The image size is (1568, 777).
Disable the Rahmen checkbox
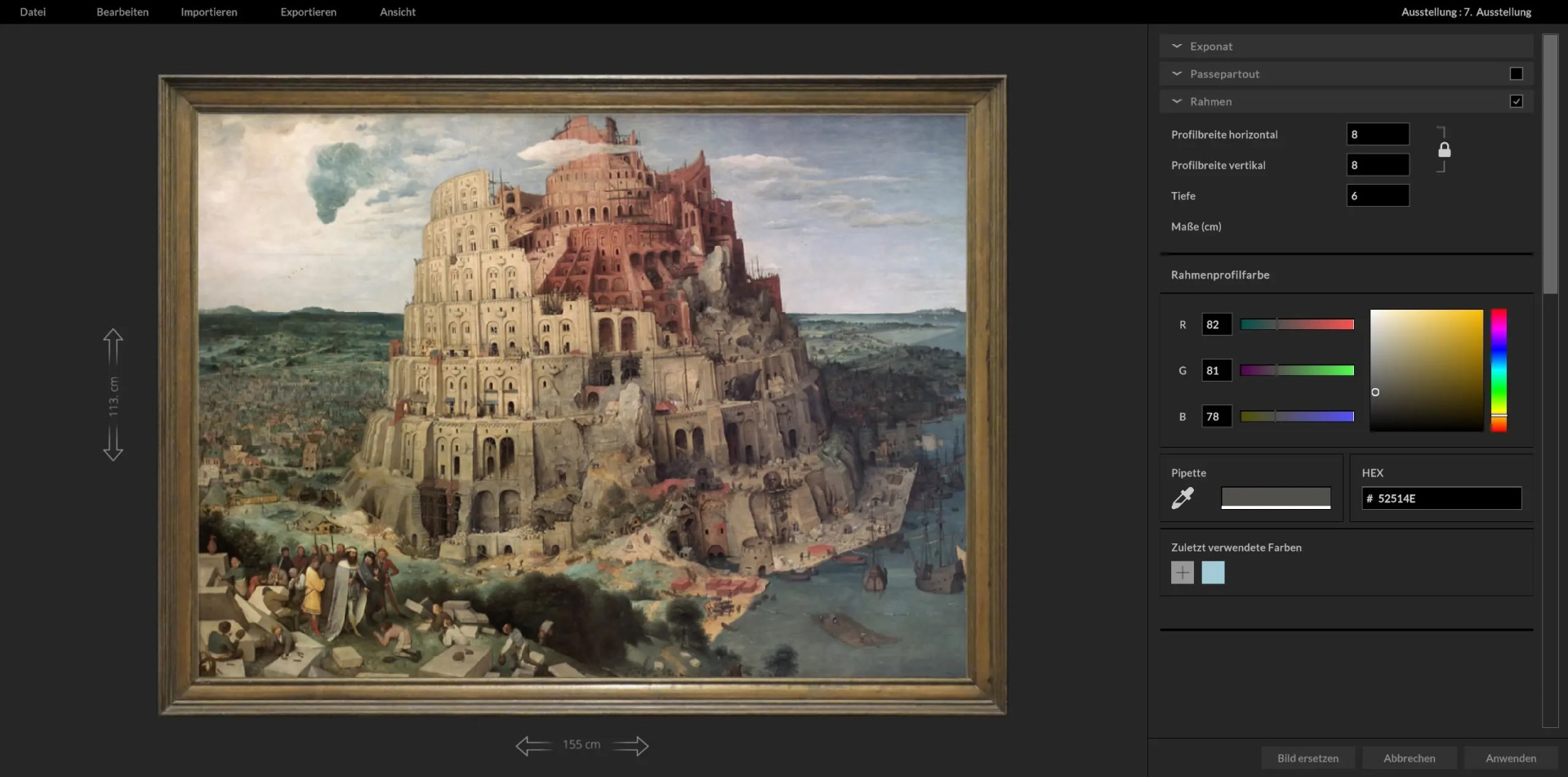coord(1517,101)
